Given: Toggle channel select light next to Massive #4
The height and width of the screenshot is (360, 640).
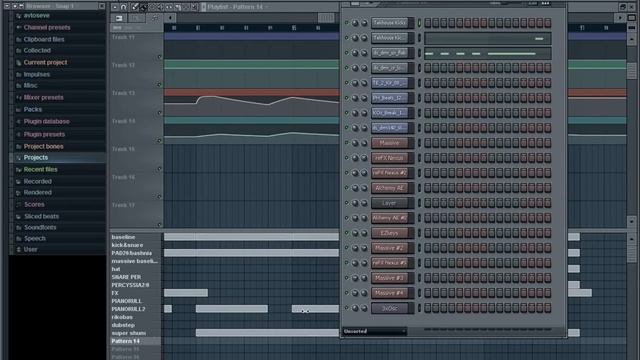Looking at the screenshot, I should (x=419, y=293).
